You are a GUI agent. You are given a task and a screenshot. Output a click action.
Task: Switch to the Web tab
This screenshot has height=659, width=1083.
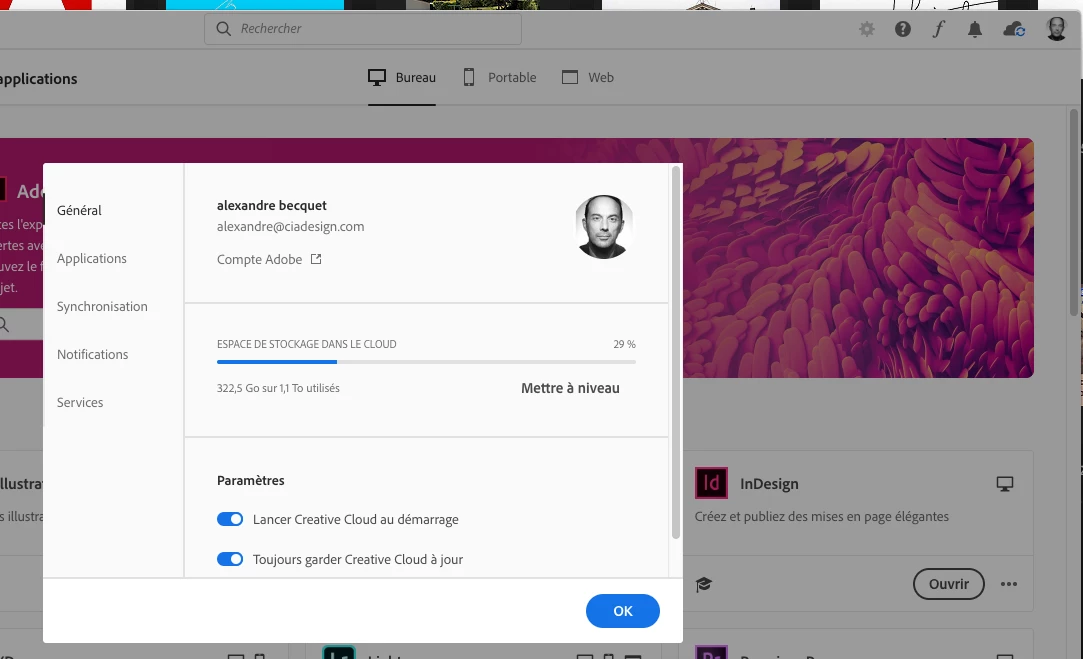click(x=588, y=77)
